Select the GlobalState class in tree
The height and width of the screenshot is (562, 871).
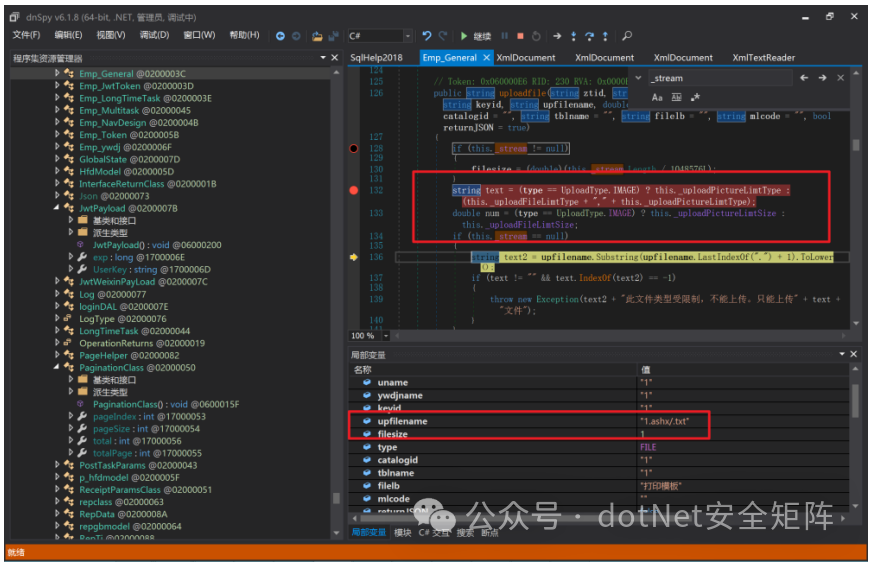129,159
